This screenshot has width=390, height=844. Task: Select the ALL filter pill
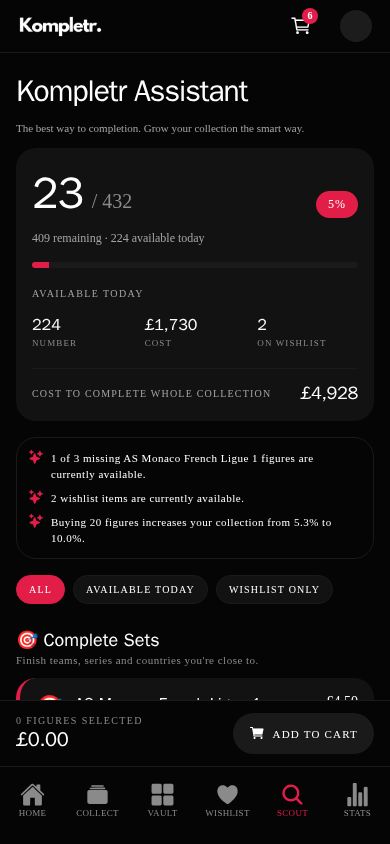40,589
